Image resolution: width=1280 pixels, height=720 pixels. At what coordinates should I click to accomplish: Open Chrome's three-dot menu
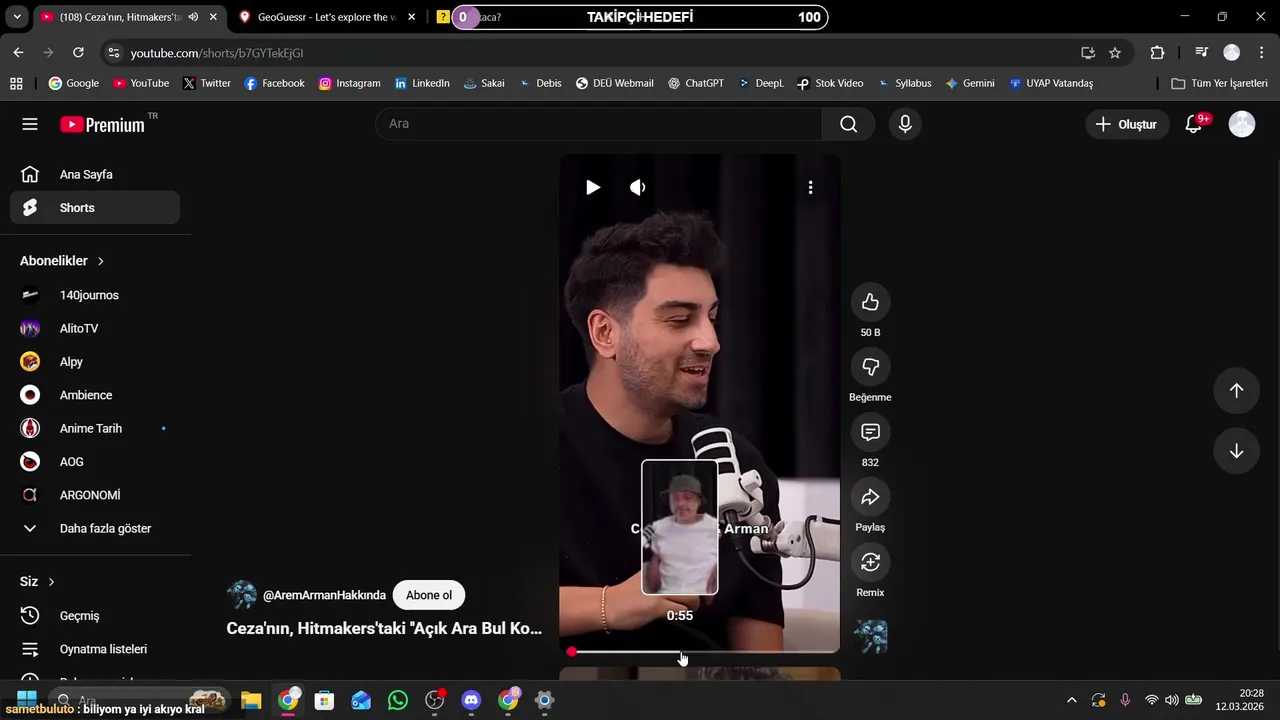click(x=1261, y=53)
